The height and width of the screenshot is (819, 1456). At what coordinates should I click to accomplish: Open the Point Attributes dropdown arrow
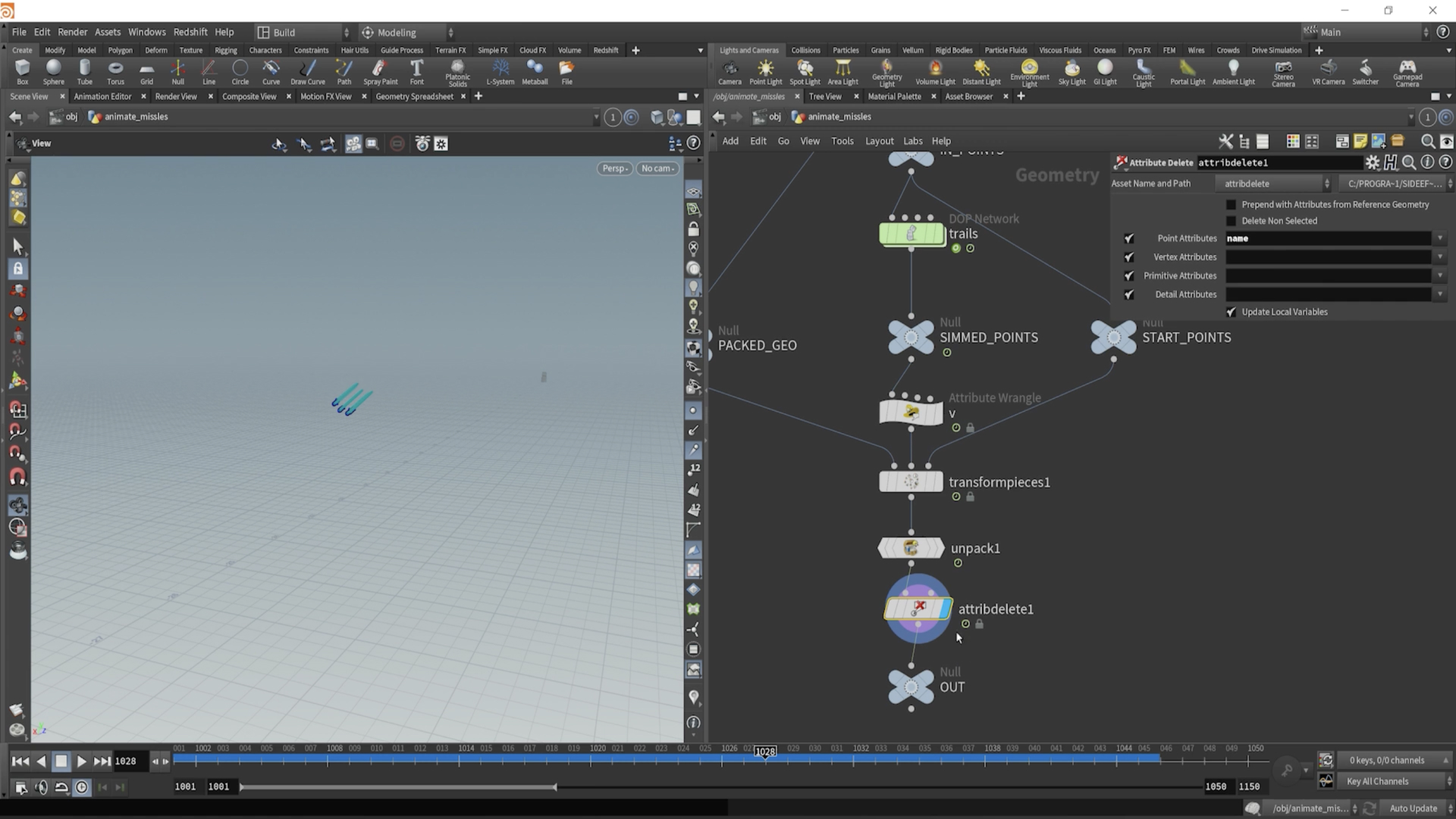(x=1439, y=238)
